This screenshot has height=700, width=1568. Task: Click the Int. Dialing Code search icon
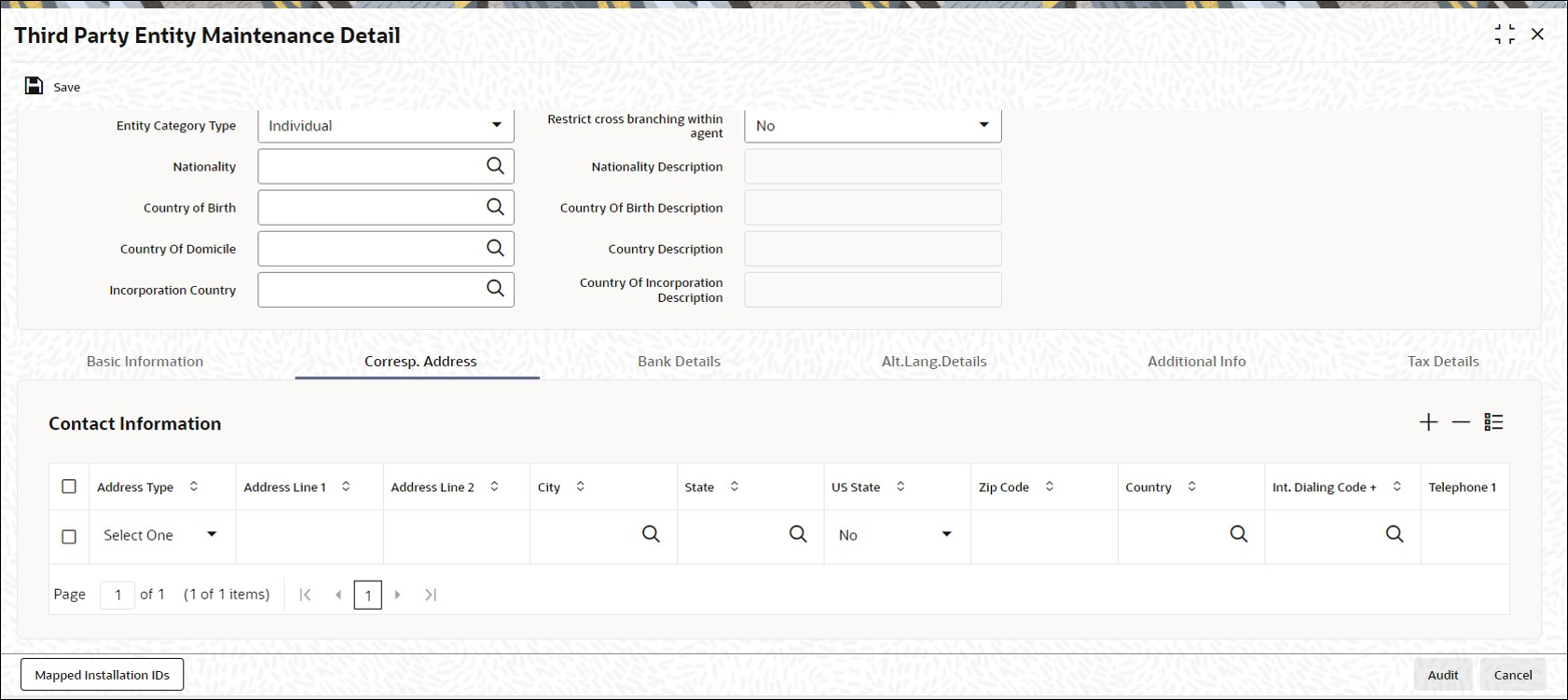click(1395, 534)
